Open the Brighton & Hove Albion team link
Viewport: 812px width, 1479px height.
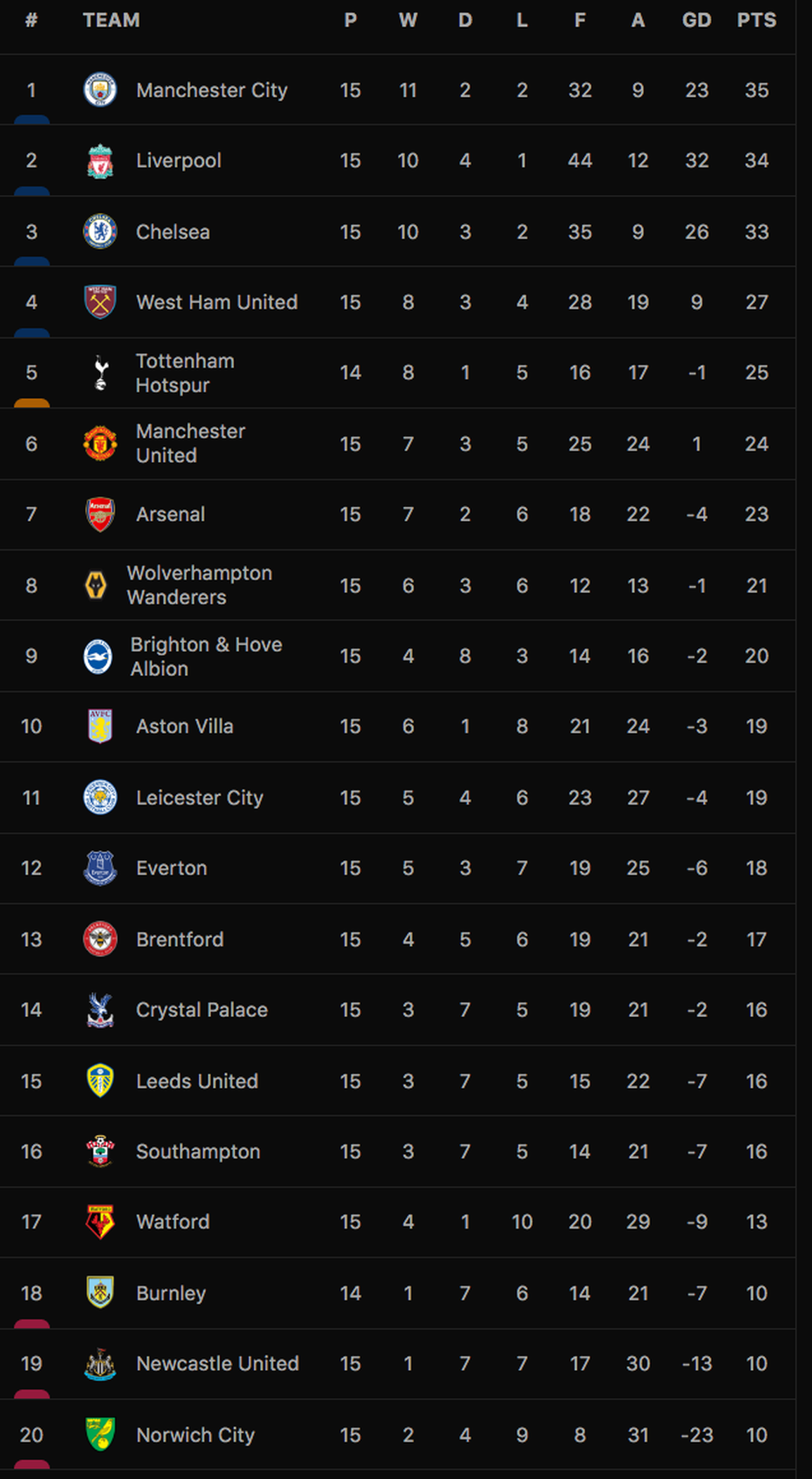coord(206,656)
